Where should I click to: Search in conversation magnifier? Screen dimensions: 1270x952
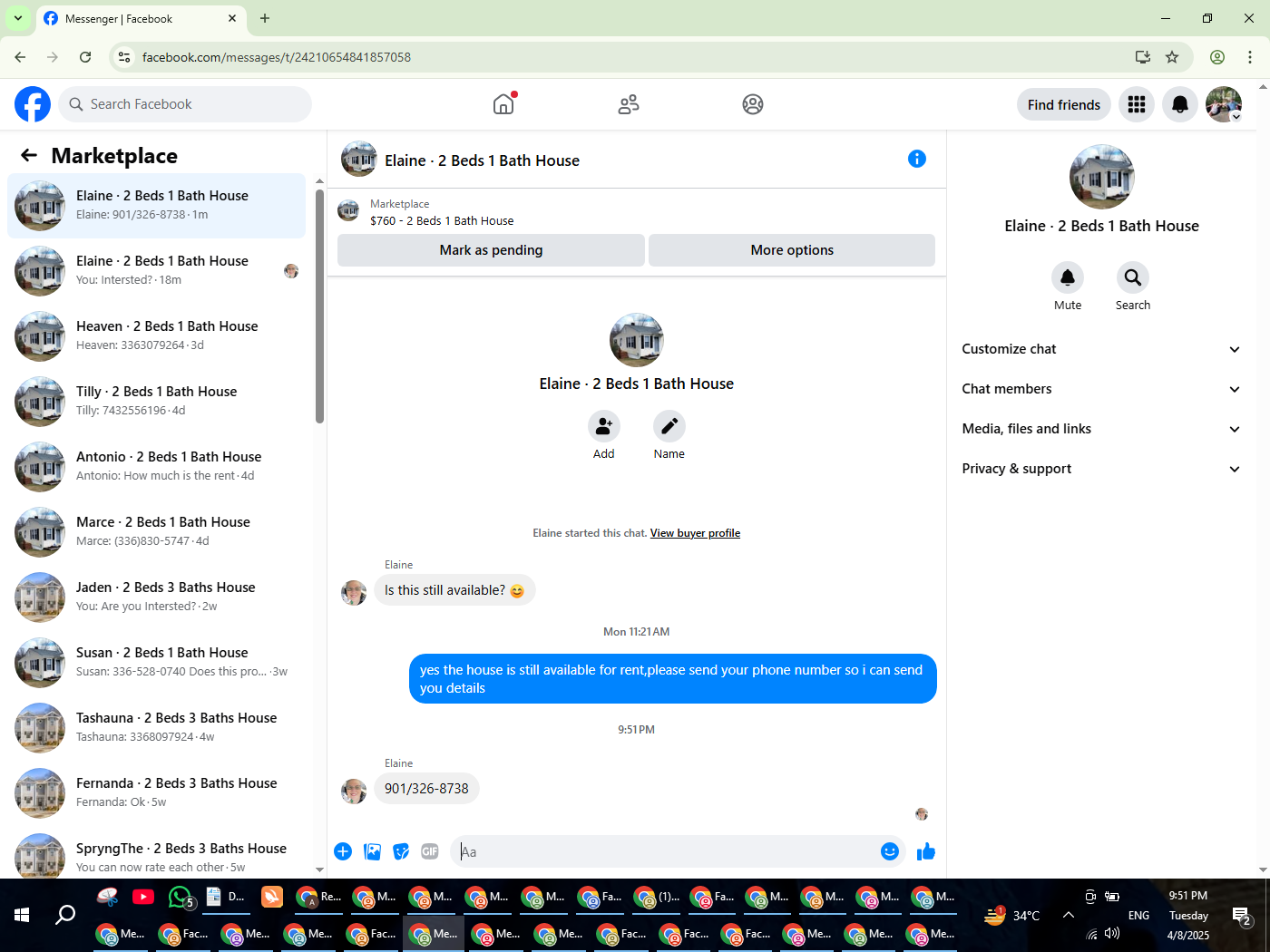coord(1133,277)
